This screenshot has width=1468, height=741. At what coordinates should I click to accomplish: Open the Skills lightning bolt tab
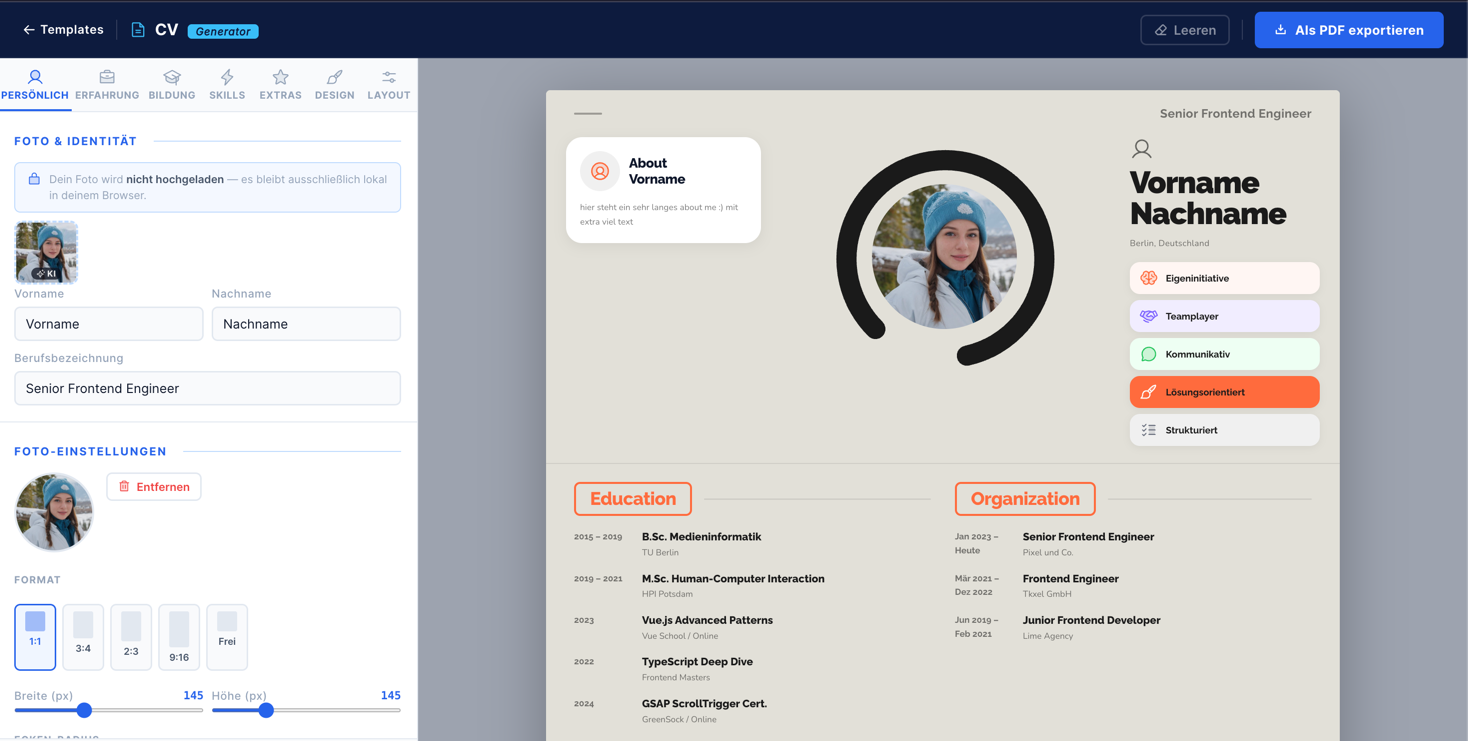point(227,84)
